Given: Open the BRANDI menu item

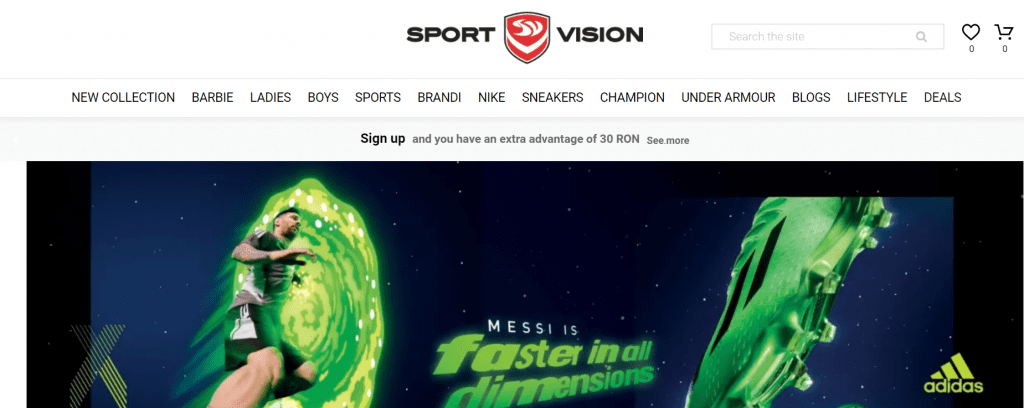Looking at the screenshot, I should [440, 98].
